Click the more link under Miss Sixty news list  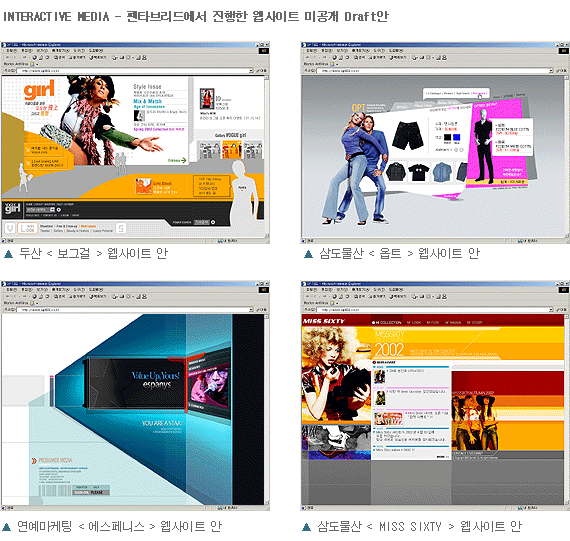442,457
